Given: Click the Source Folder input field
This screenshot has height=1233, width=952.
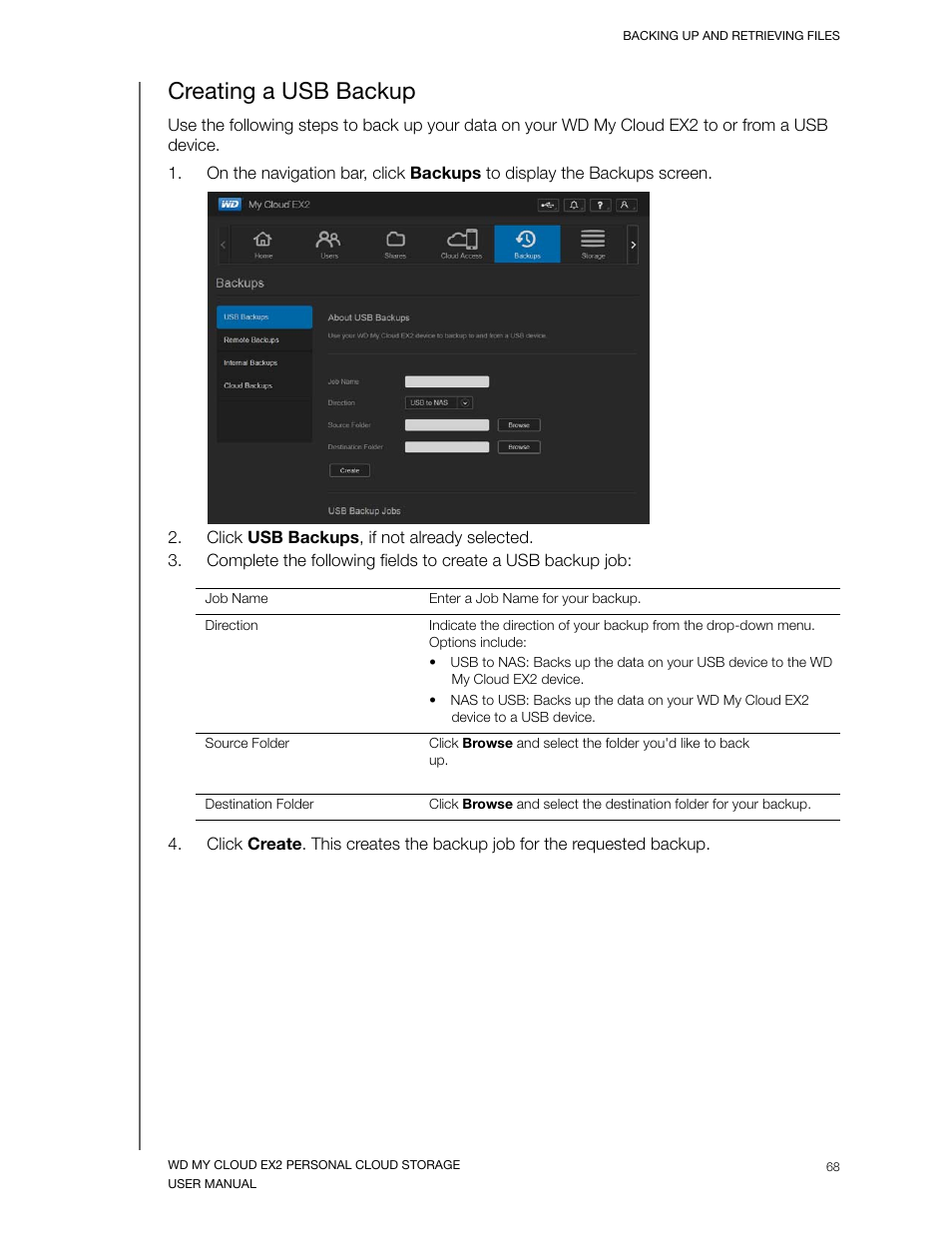Looking at the screenshot, I should click(x=447, y=425).
